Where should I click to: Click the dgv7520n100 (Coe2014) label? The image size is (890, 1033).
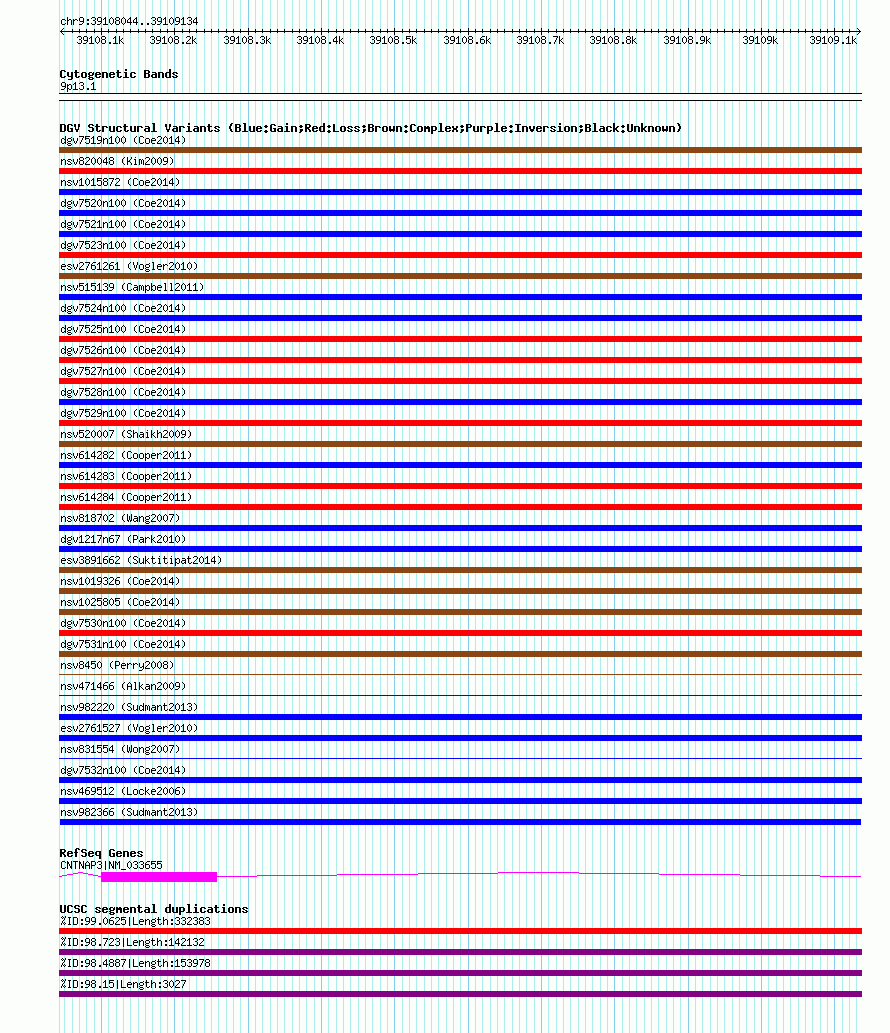tap(123, 204)
